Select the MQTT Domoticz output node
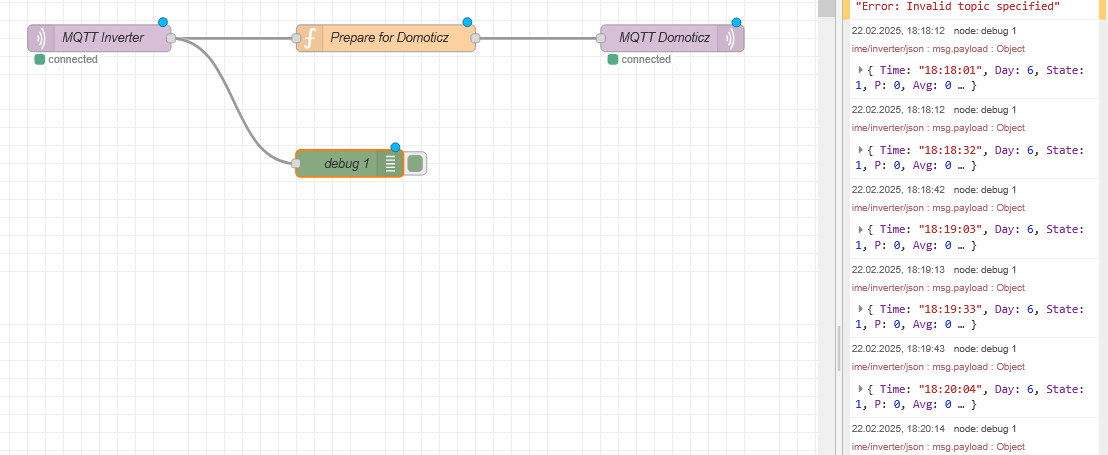Image resolution: width=1108 pixels, height=455 pixels. point(672,38)
